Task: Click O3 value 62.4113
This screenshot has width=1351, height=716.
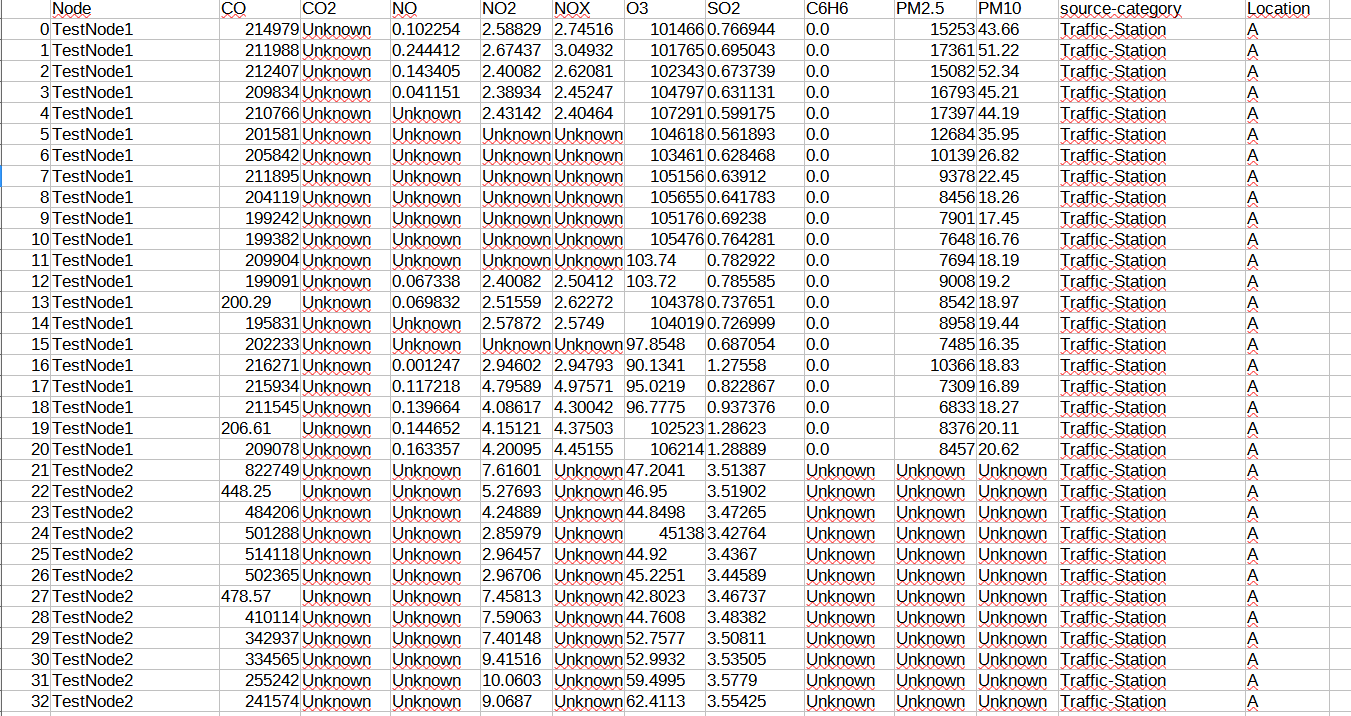Action: tap(664, 702)
